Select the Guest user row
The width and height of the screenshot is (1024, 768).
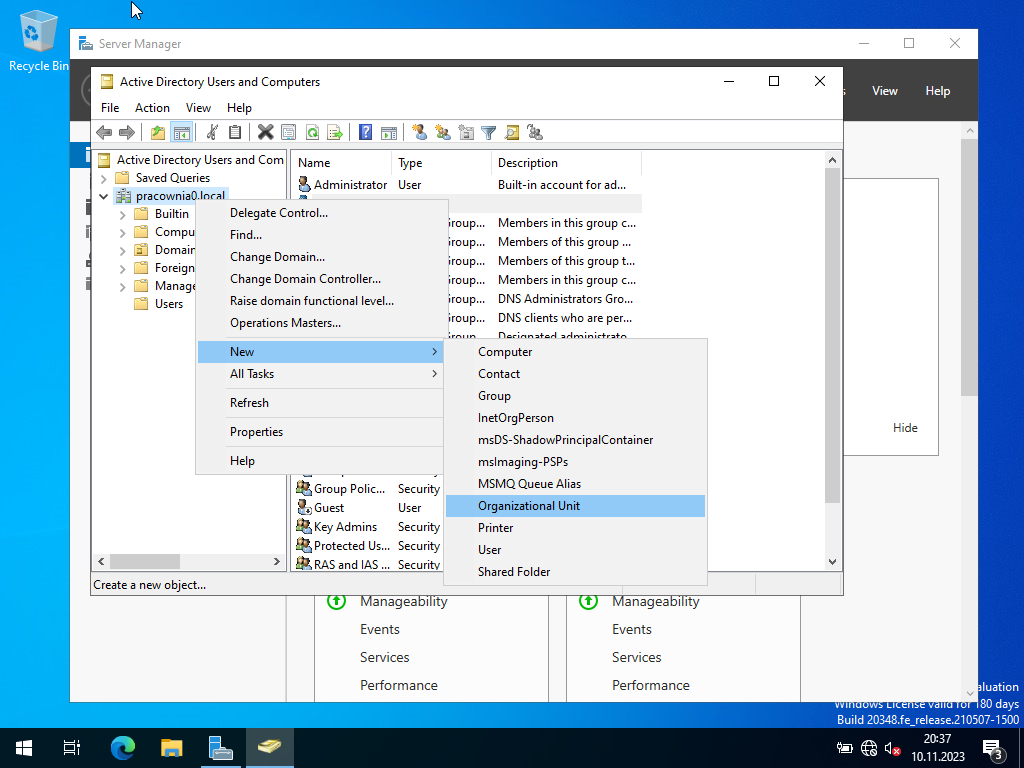coord(368,508)
